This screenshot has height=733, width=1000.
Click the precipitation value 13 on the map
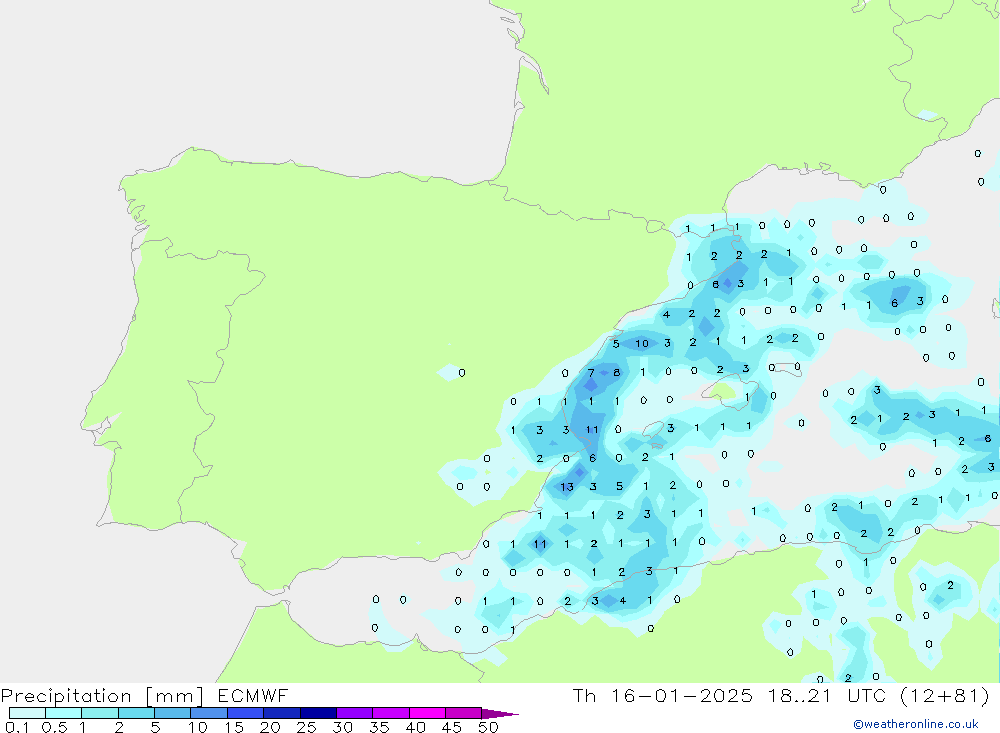(x=567, y=487)
